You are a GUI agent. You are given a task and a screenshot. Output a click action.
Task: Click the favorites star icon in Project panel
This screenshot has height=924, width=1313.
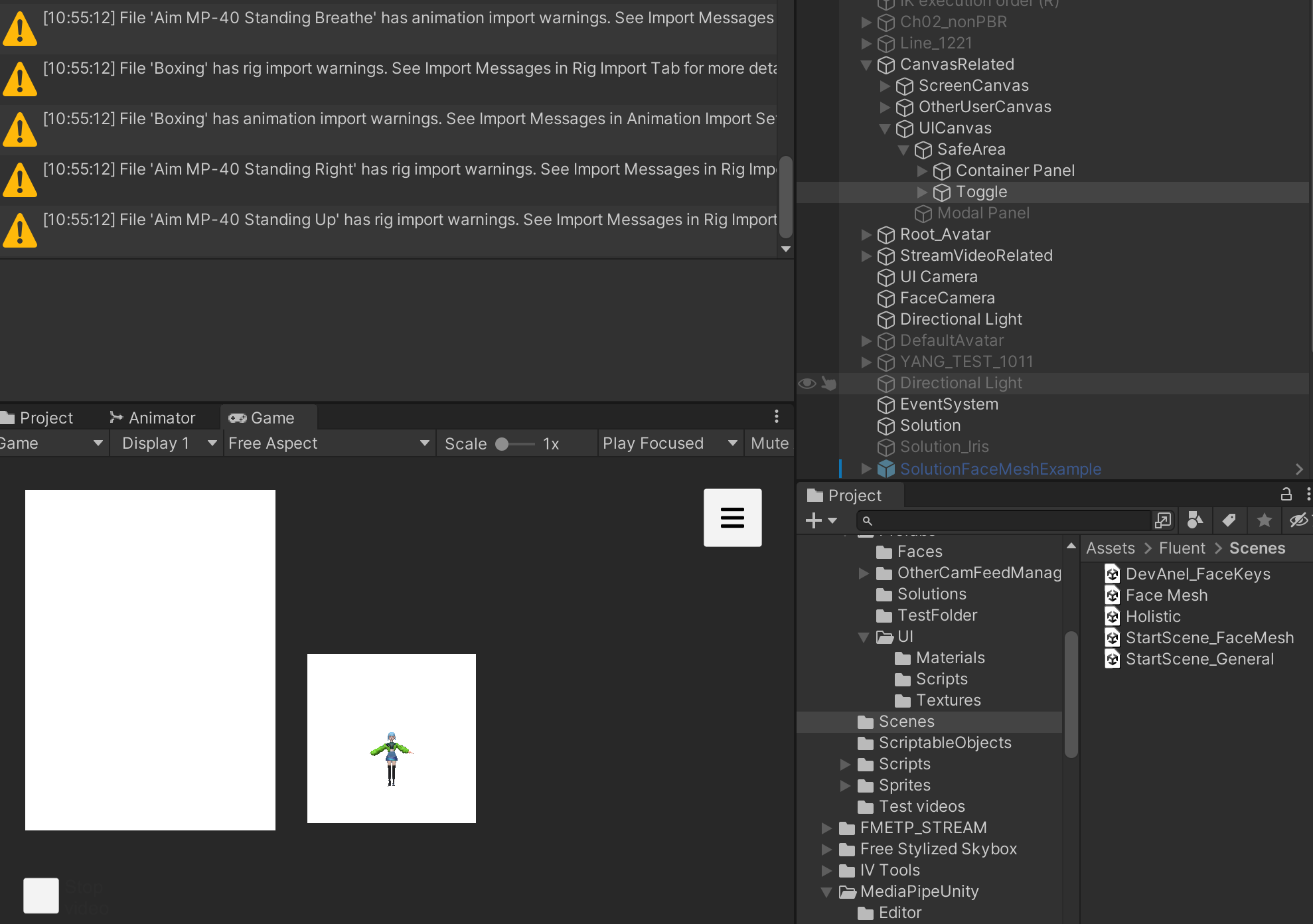(x=1264, y=520)
